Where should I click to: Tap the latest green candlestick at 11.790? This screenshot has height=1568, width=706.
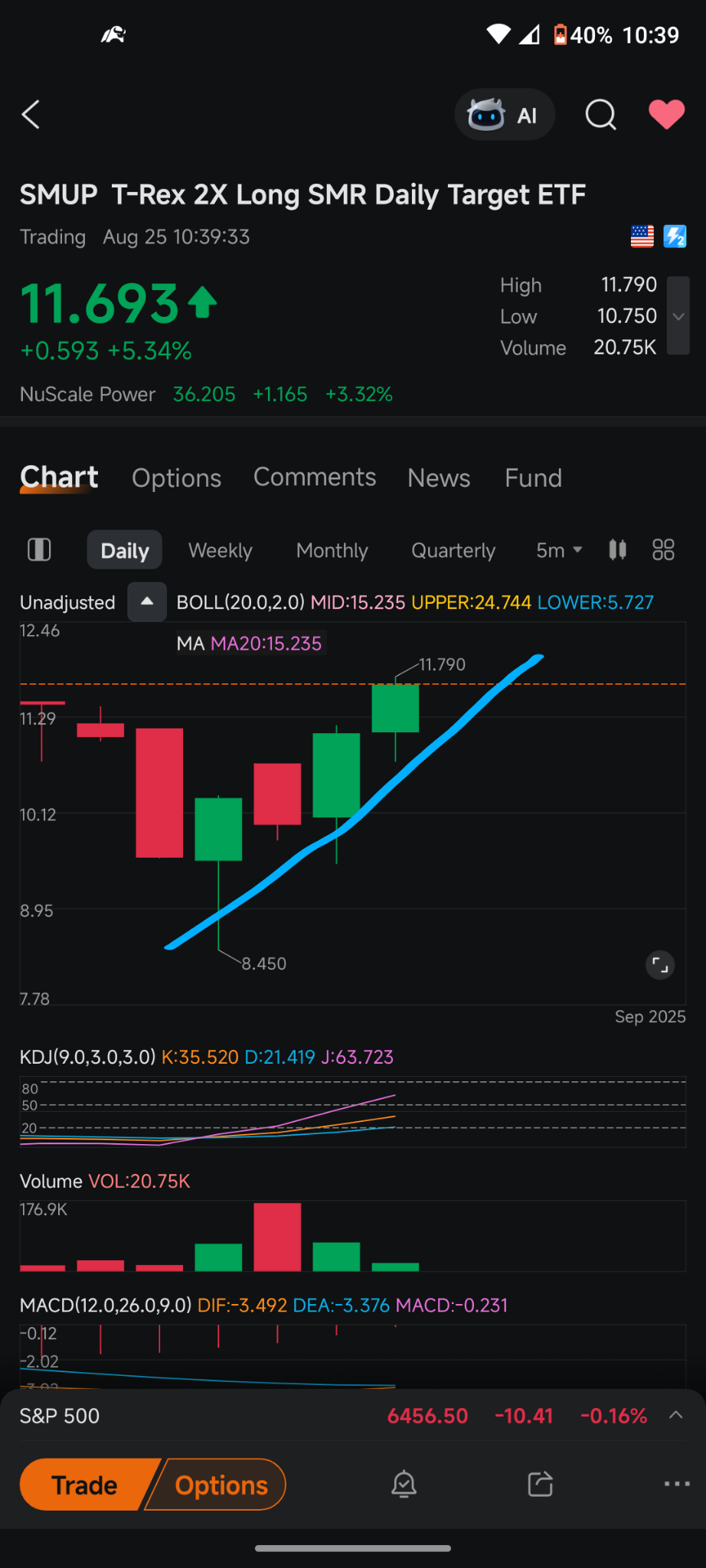[x=395, y=708]
